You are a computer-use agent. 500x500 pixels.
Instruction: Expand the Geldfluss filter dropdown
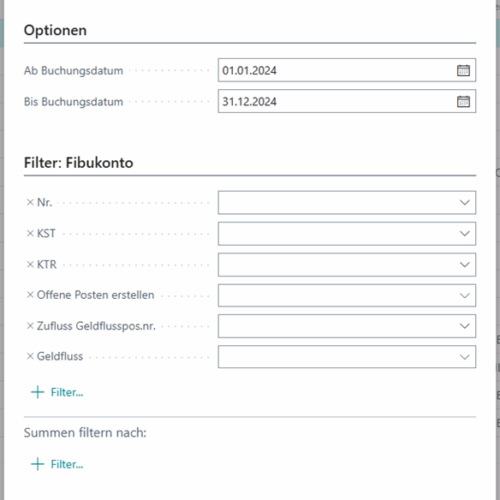(464, 357)
